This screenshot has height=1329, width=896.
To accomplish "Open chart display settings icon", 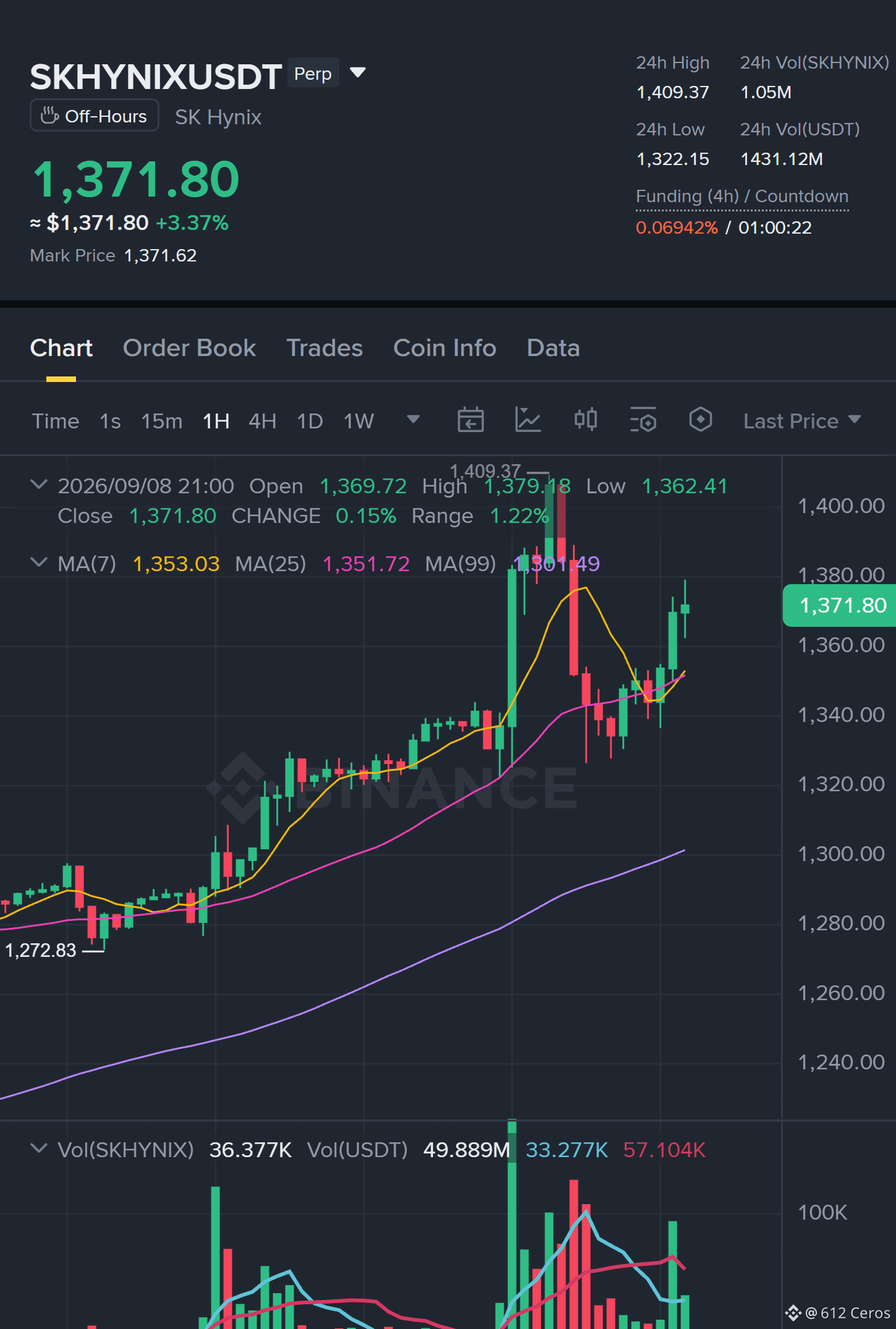I will coord(643,420).
